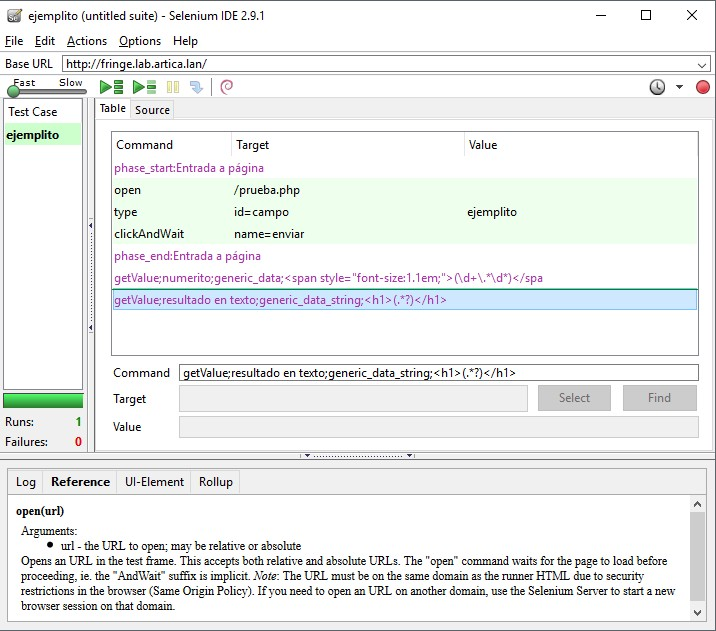716x631 pixels.
Task: Click the Test Case list header
Action: point(43,112)
